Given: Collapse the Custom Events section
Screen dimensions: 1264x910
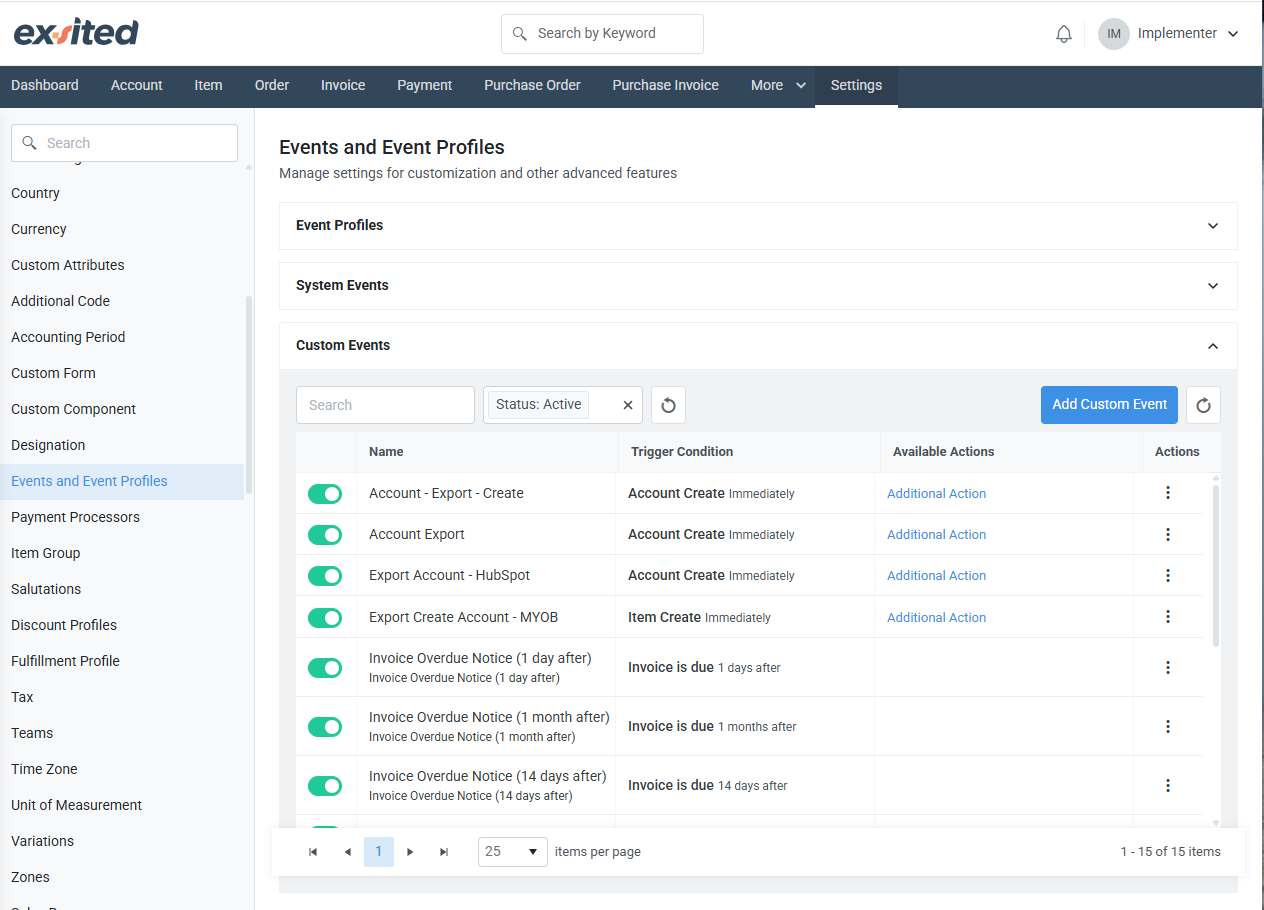Looking at the screenshot, I should pos(758,346).
